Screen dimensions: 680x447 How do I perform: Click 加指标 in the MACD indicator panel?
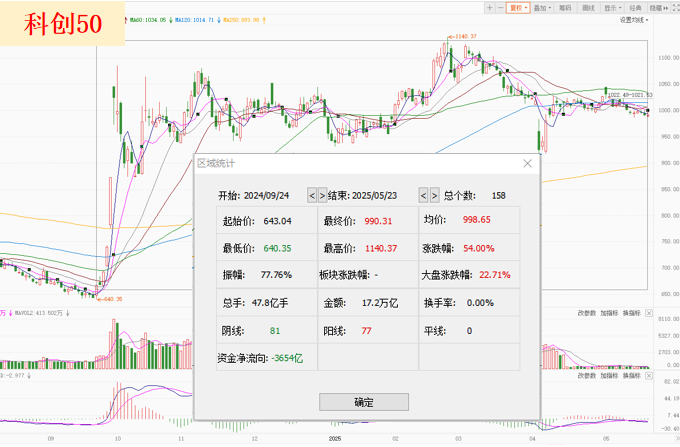coord(609,375)
